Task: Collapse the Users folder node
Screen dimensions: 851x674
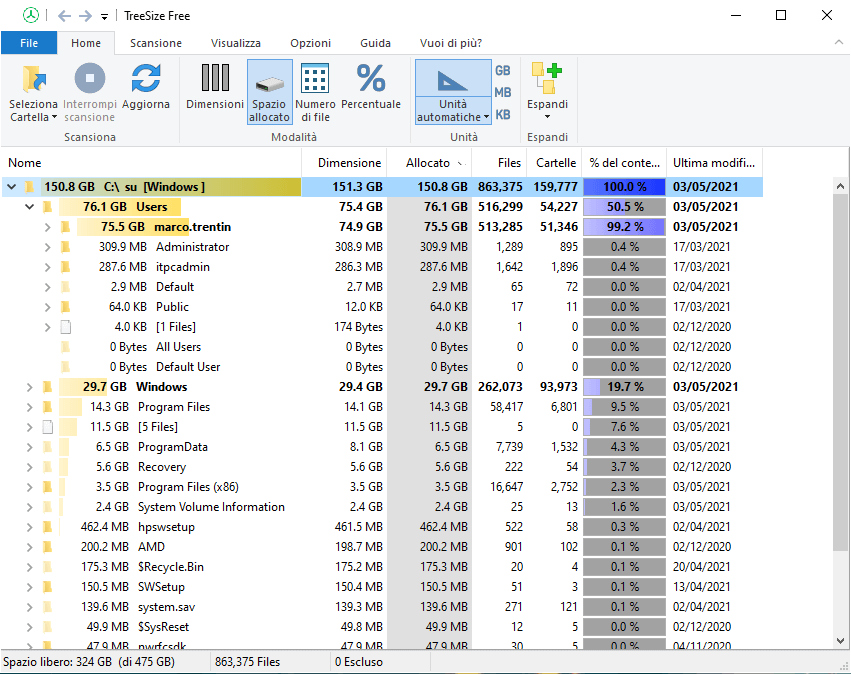Action: pos(30,207)
